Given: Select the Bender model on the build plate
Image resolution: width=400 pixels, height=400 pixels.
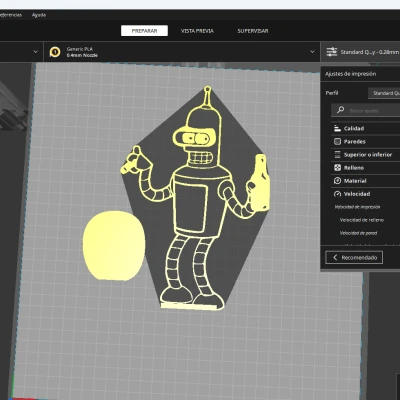Looking at the screenshot, I should coord(197,200).
